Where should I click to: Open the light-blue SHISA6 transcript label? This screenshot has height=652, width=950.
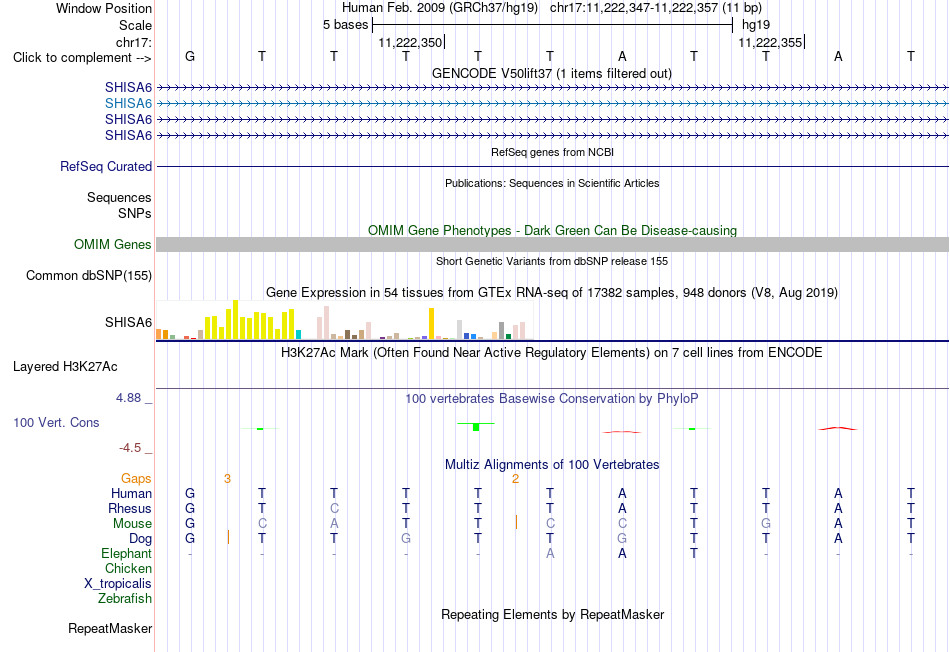(128, 104)
